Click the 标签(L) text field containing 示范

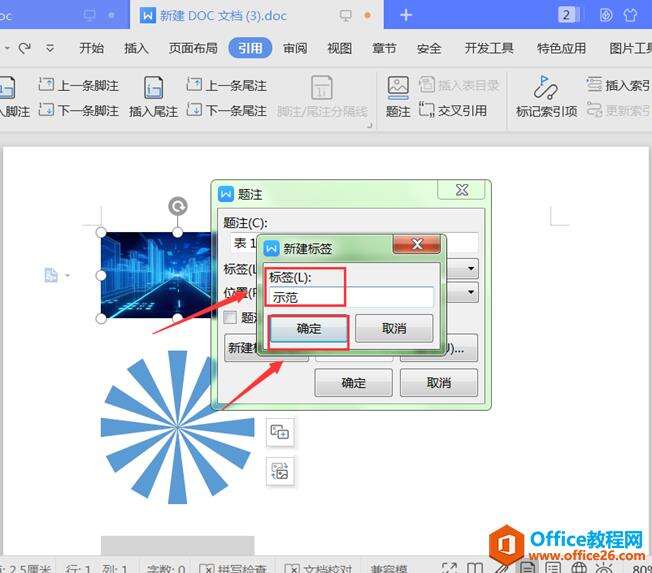pyautogui.click(x=351, y=297)
